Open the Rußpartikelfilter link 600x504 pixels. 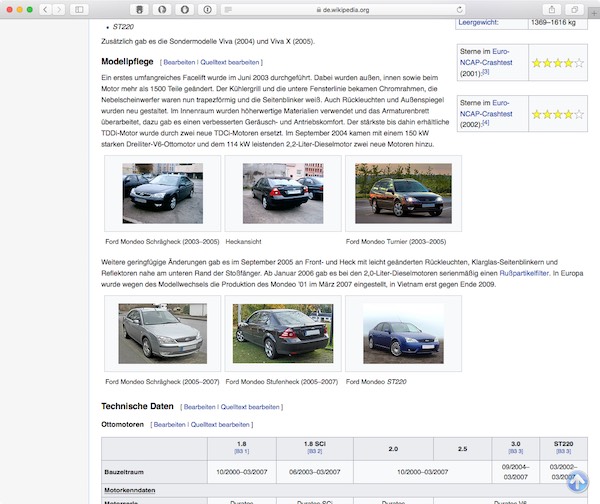524,273
